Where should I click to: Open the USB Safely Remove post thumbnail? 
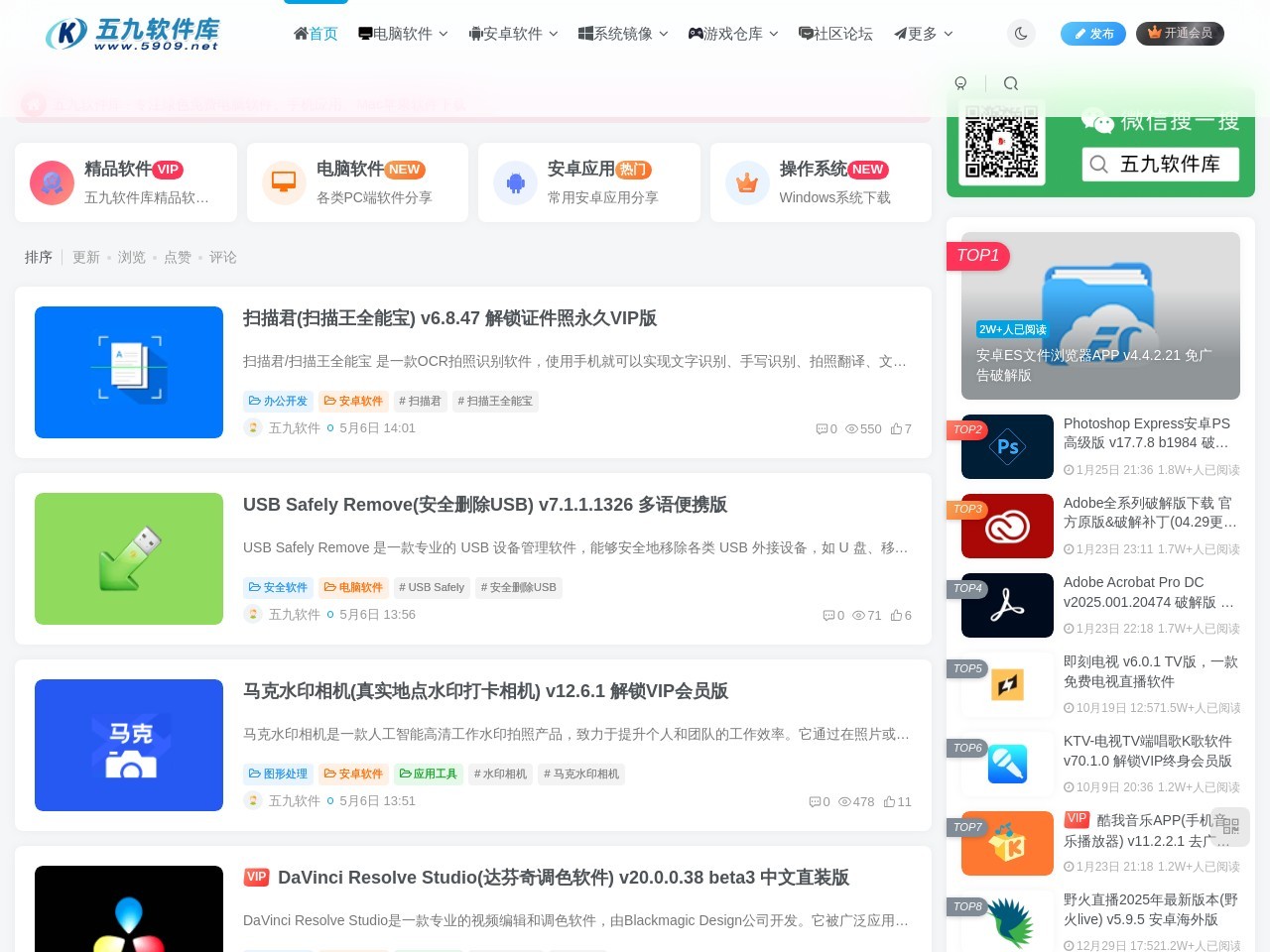[x=129, y=558]
